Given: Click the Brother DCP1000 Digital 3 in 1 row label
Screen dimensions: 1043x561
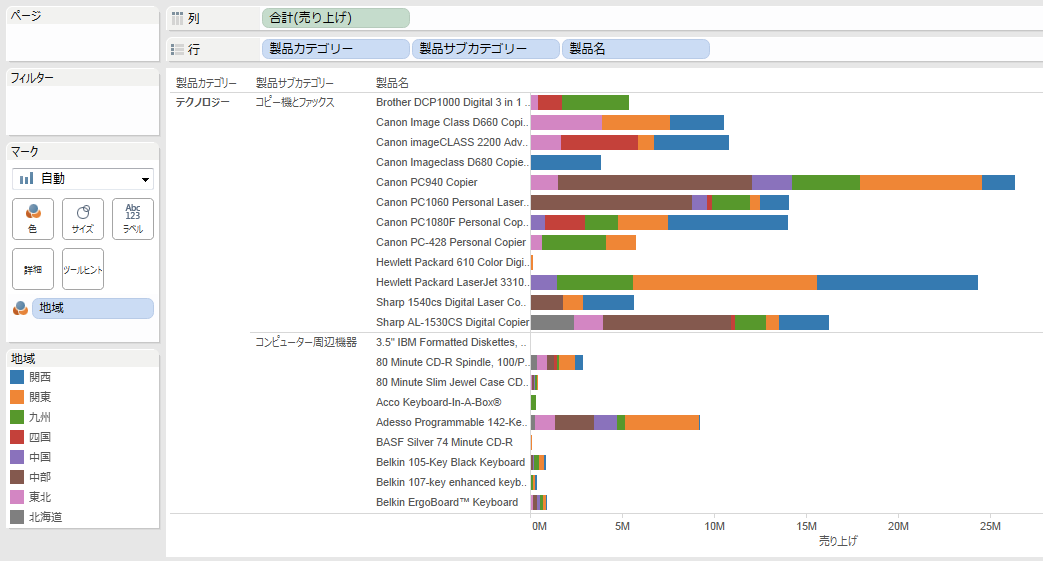Looking at the screenshot, I should tap(452, 102).
